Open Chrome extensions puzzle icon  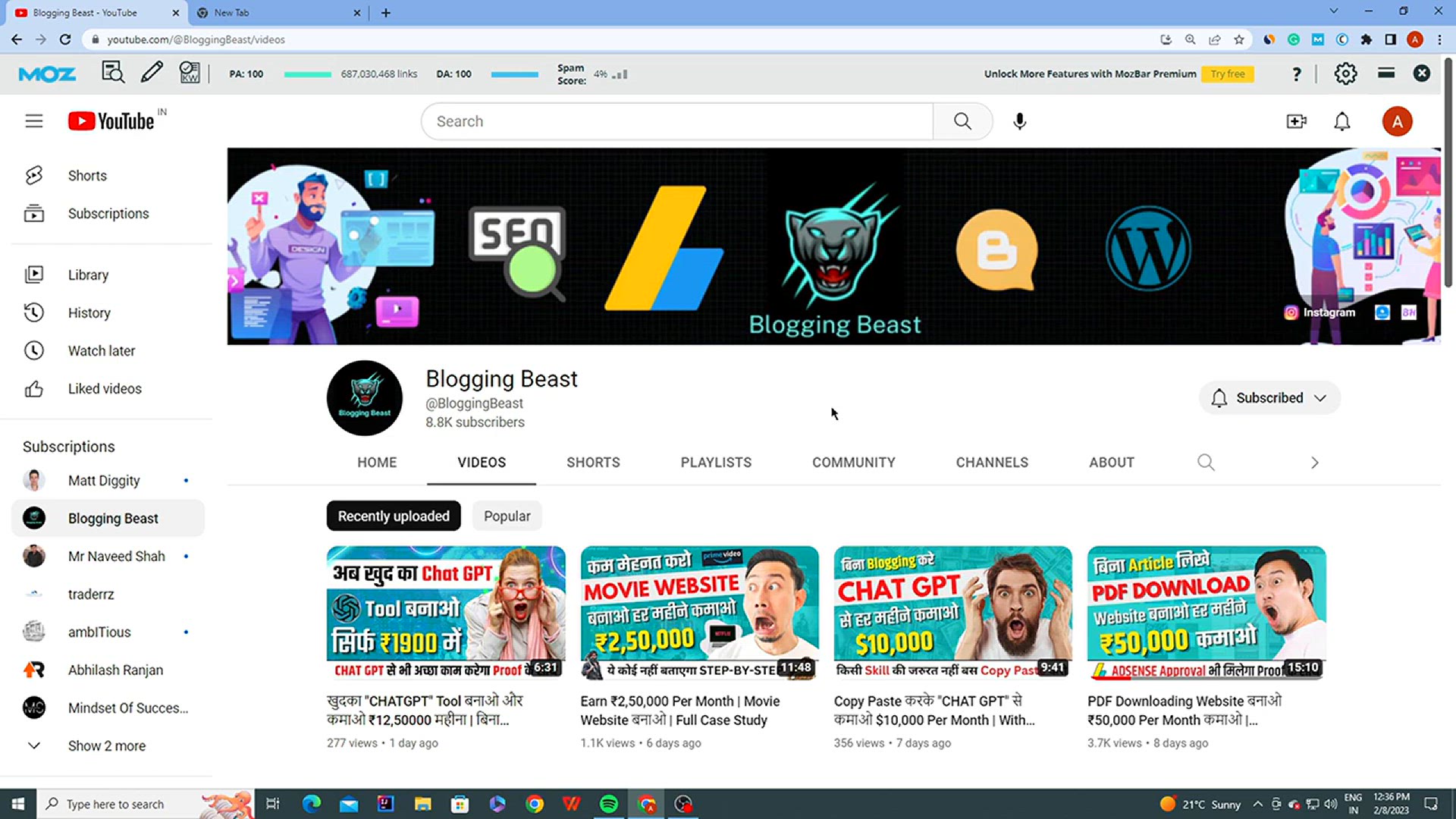(1367, 39)
